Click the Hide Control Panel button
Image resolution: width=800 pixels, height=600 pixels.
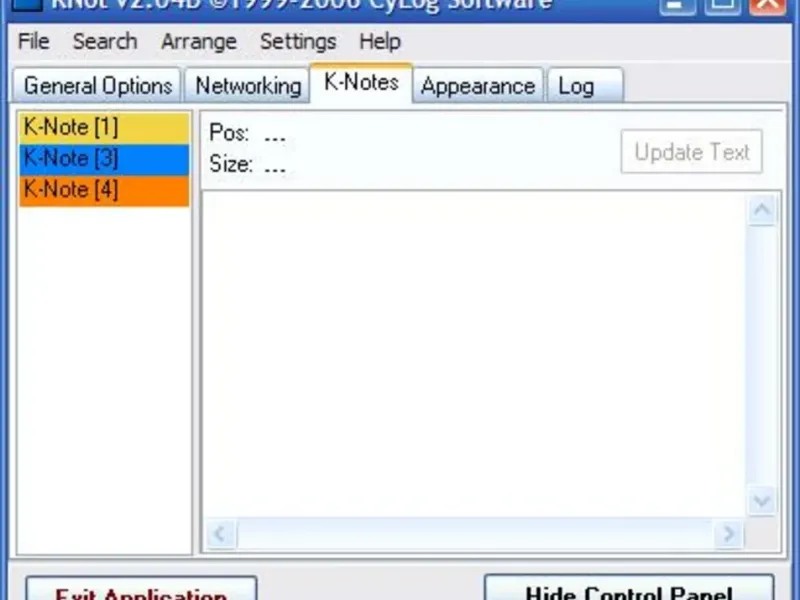click(629, 588)
